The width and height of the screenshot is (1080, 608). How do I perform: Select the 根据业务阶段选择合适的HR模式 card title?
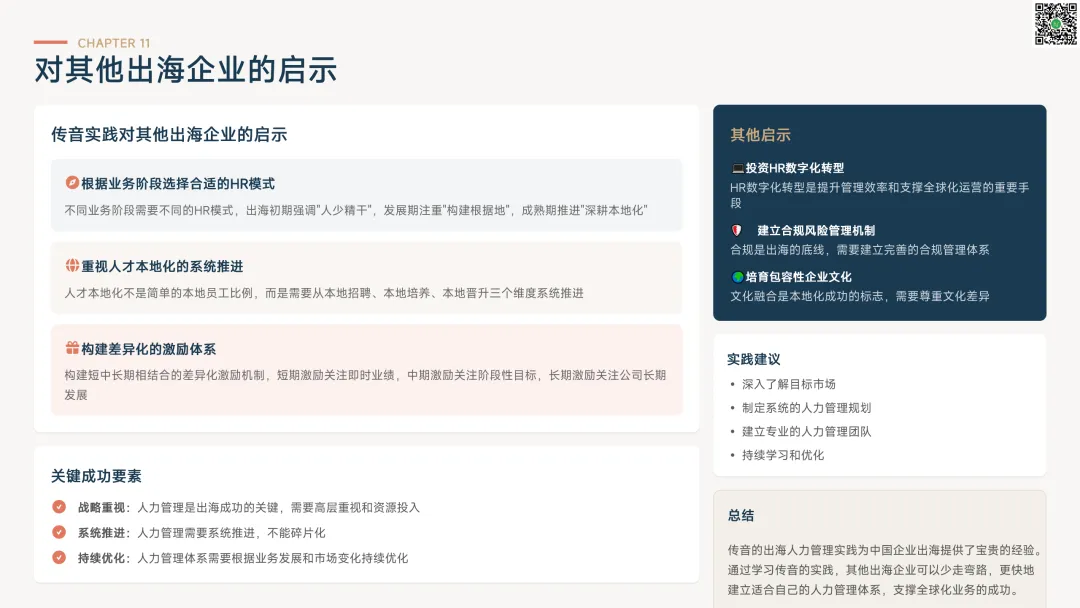click(x=178, y=184)
